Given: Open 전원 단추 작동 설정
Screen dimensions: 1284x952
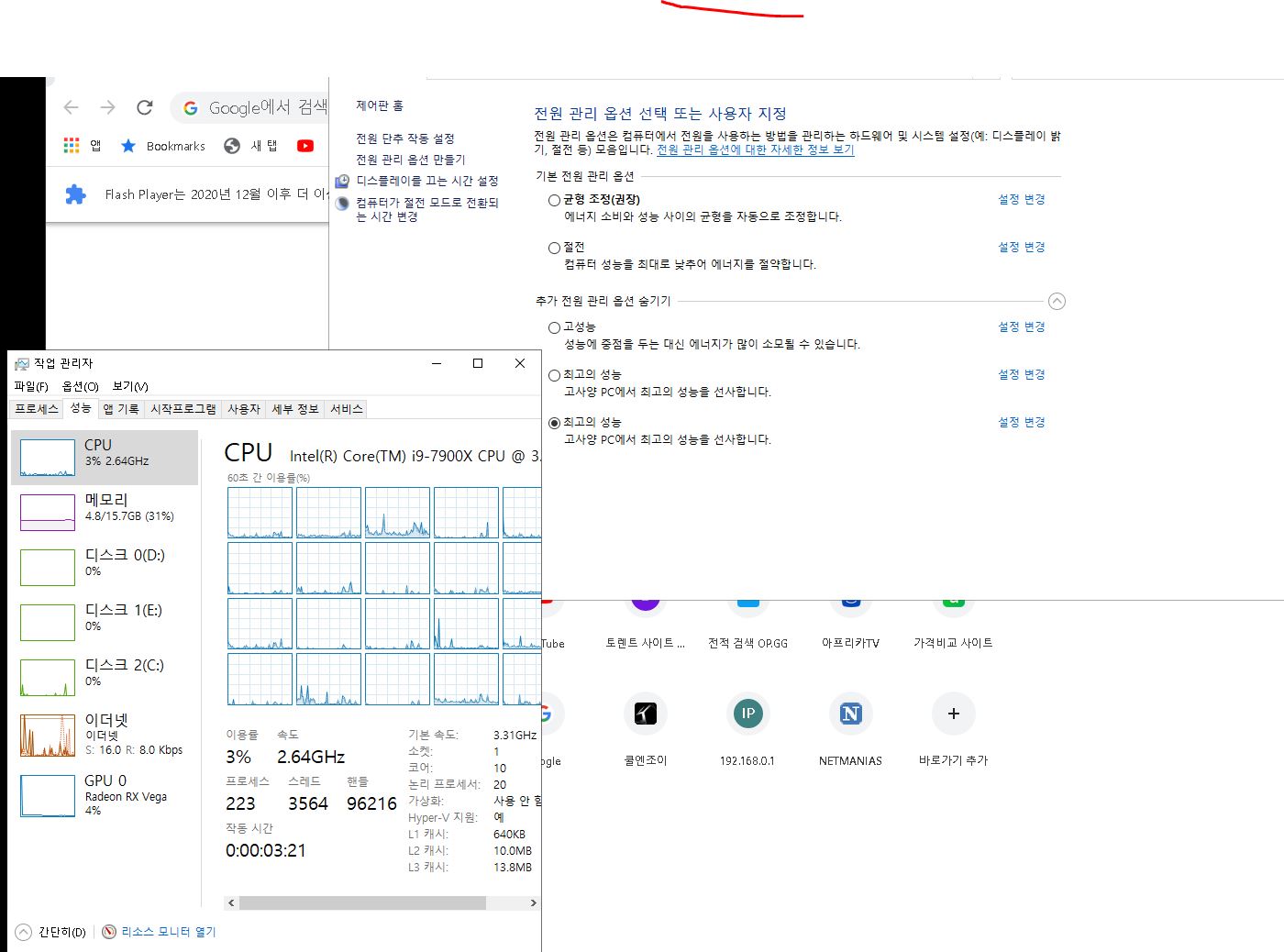Looking at the screenshot, I should coord(405,138).
